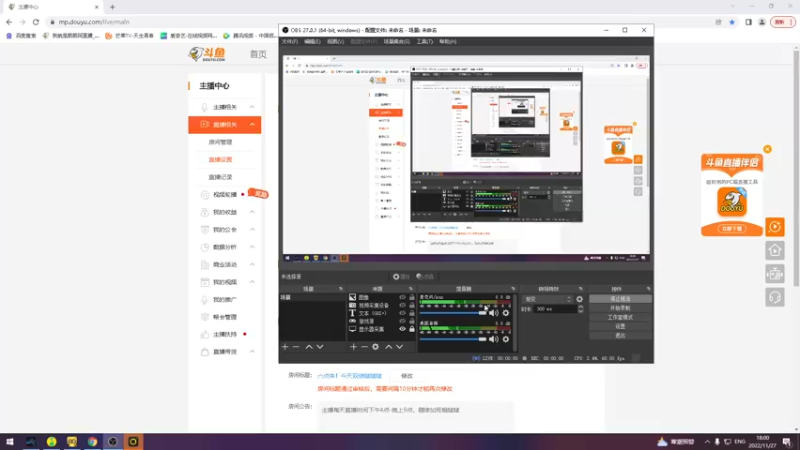The width and height of the screenshot is (800, 450).
Task: Click Exit button in OBS controls
Action: (x=620, y=336)
